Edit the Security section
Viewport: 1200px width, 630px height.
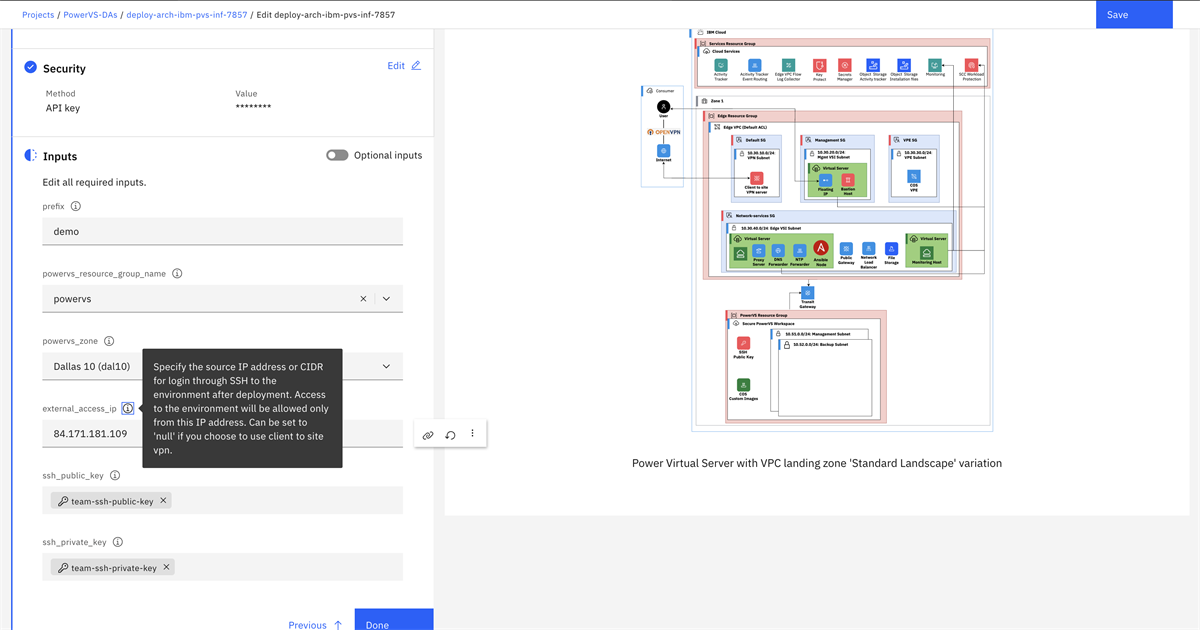(404, 66)
